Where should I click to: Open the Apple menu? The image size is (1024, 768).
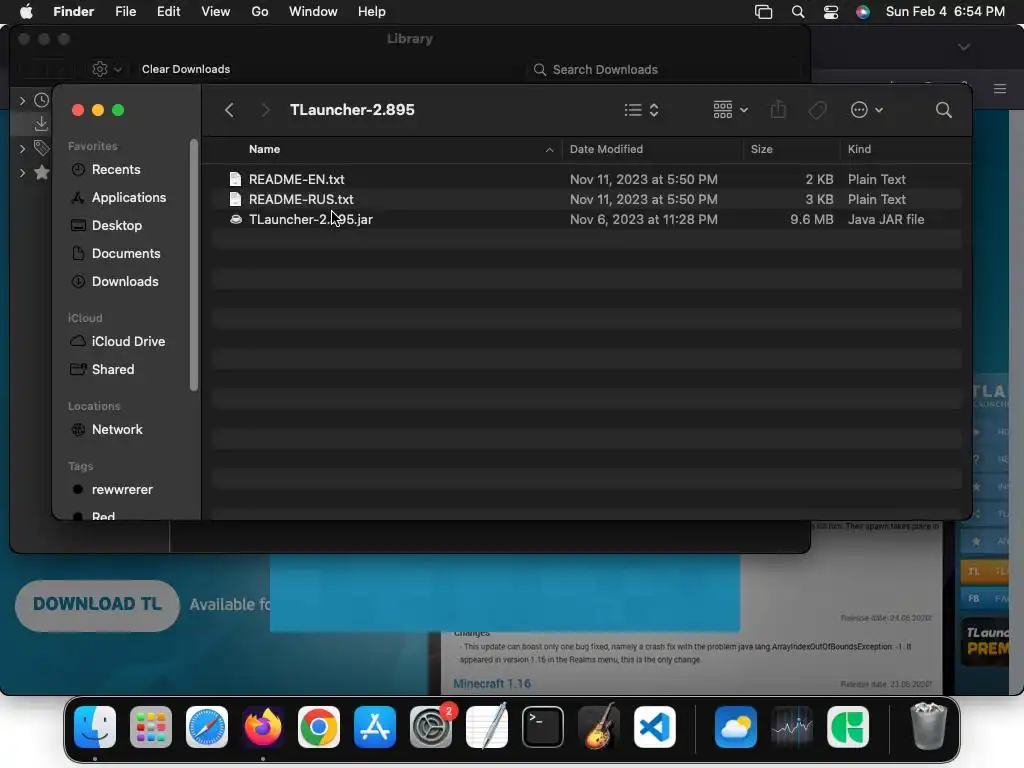click(26, 12)
